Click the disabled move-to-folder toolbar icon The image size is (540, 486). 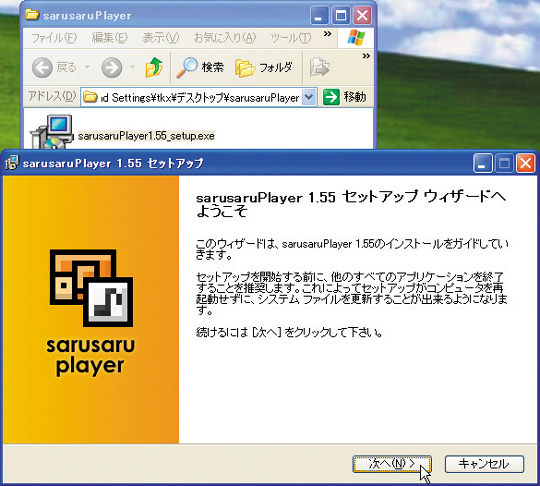coord(319,67)
